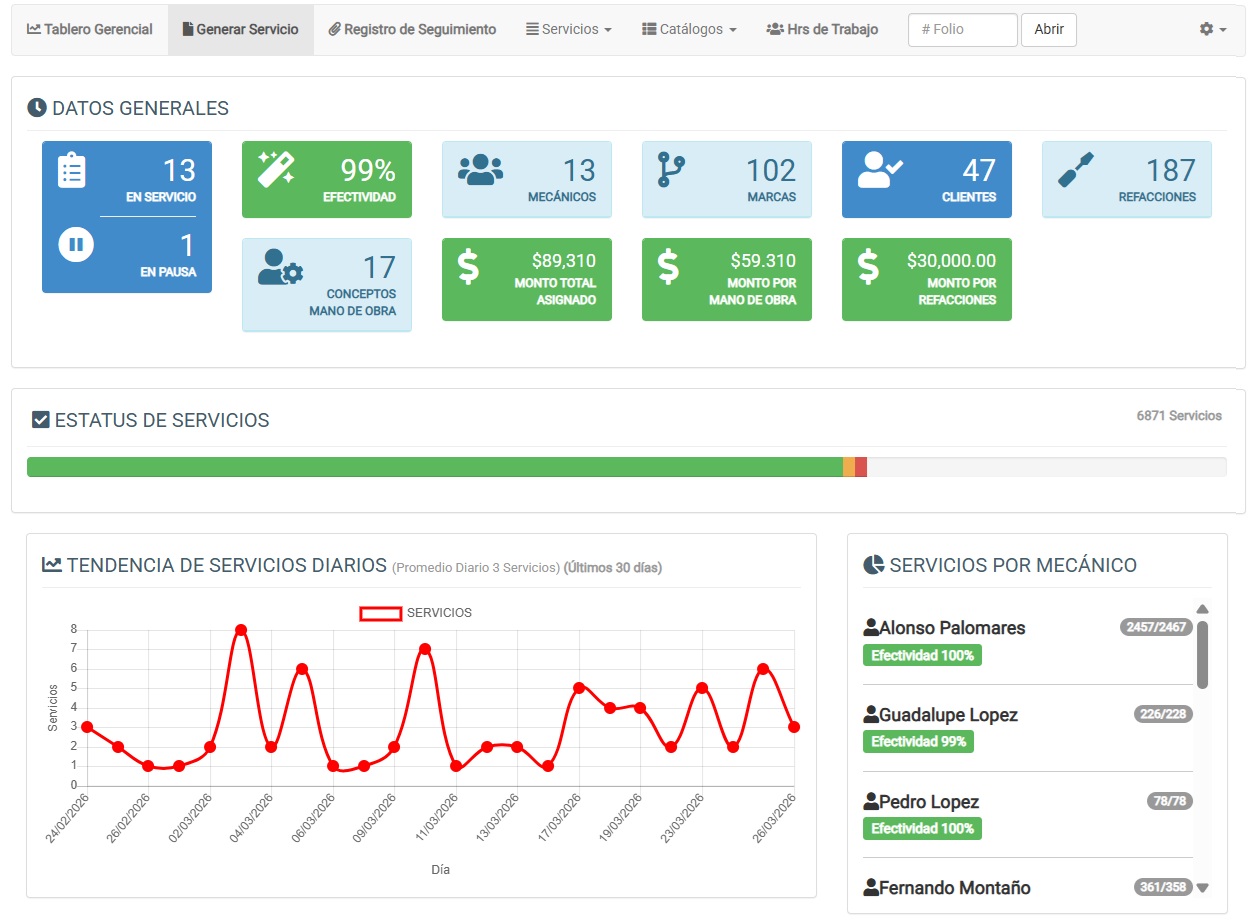Click the mechanics list scroll-down arrow
The width and height of the screenshot is (1255, 923).
pos(1203,887)
